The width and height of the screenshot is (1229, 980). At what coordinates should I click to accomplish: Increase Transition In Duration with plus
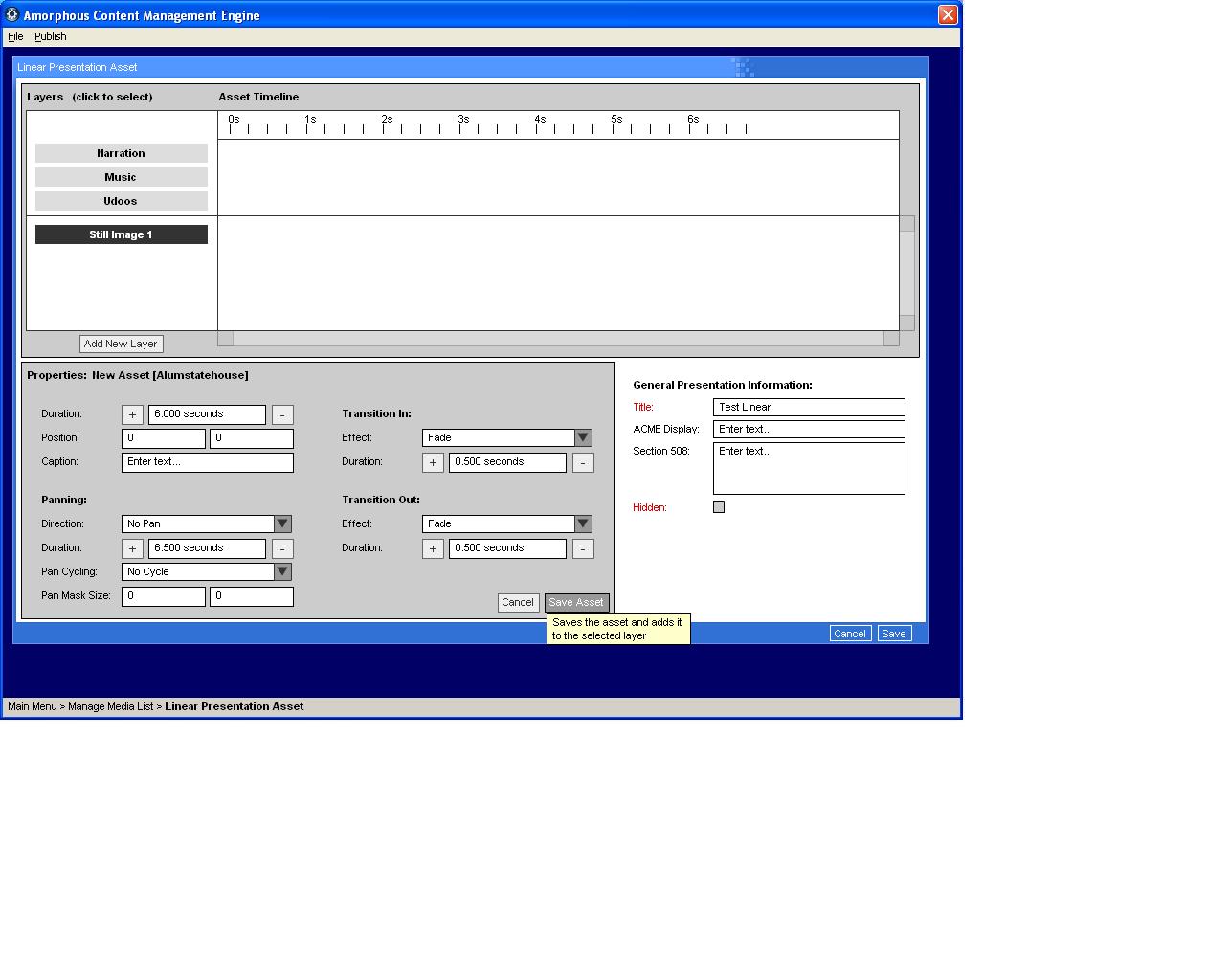433,462
